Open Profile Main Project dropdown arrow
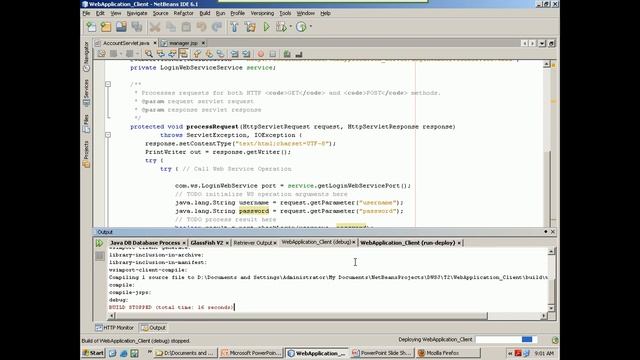The height and width of the screenshot is (360, 640). (311, 27)
